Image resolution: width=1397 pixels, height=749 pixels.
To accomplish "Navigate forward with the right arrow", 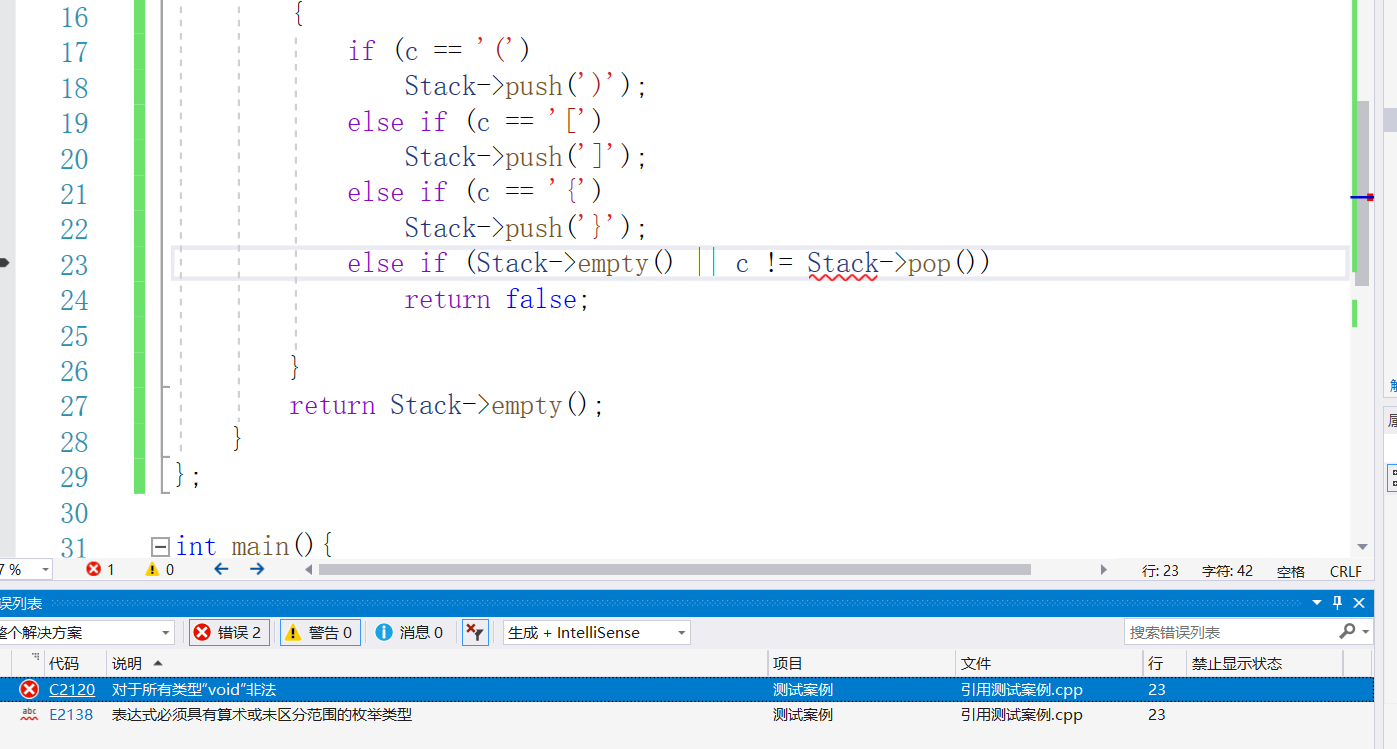I will tap(257, 569).
